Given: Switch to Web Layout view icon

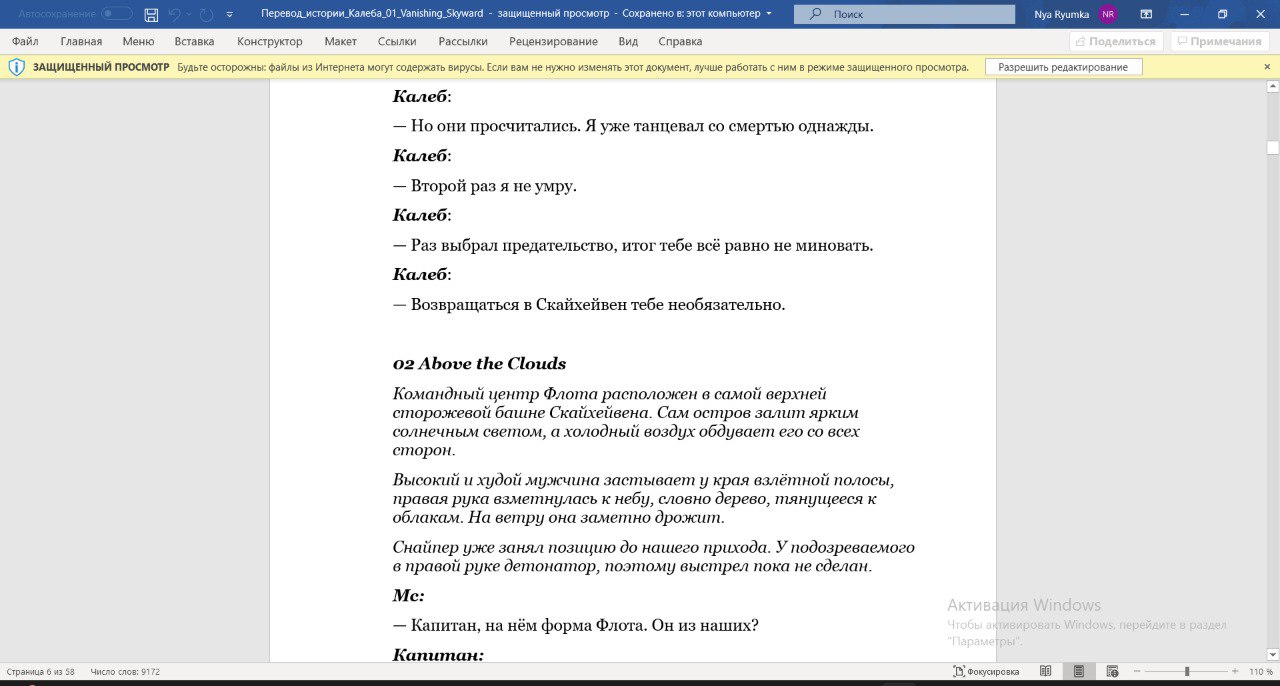Looking at the screenshot, I should [x=1112, y=672].
